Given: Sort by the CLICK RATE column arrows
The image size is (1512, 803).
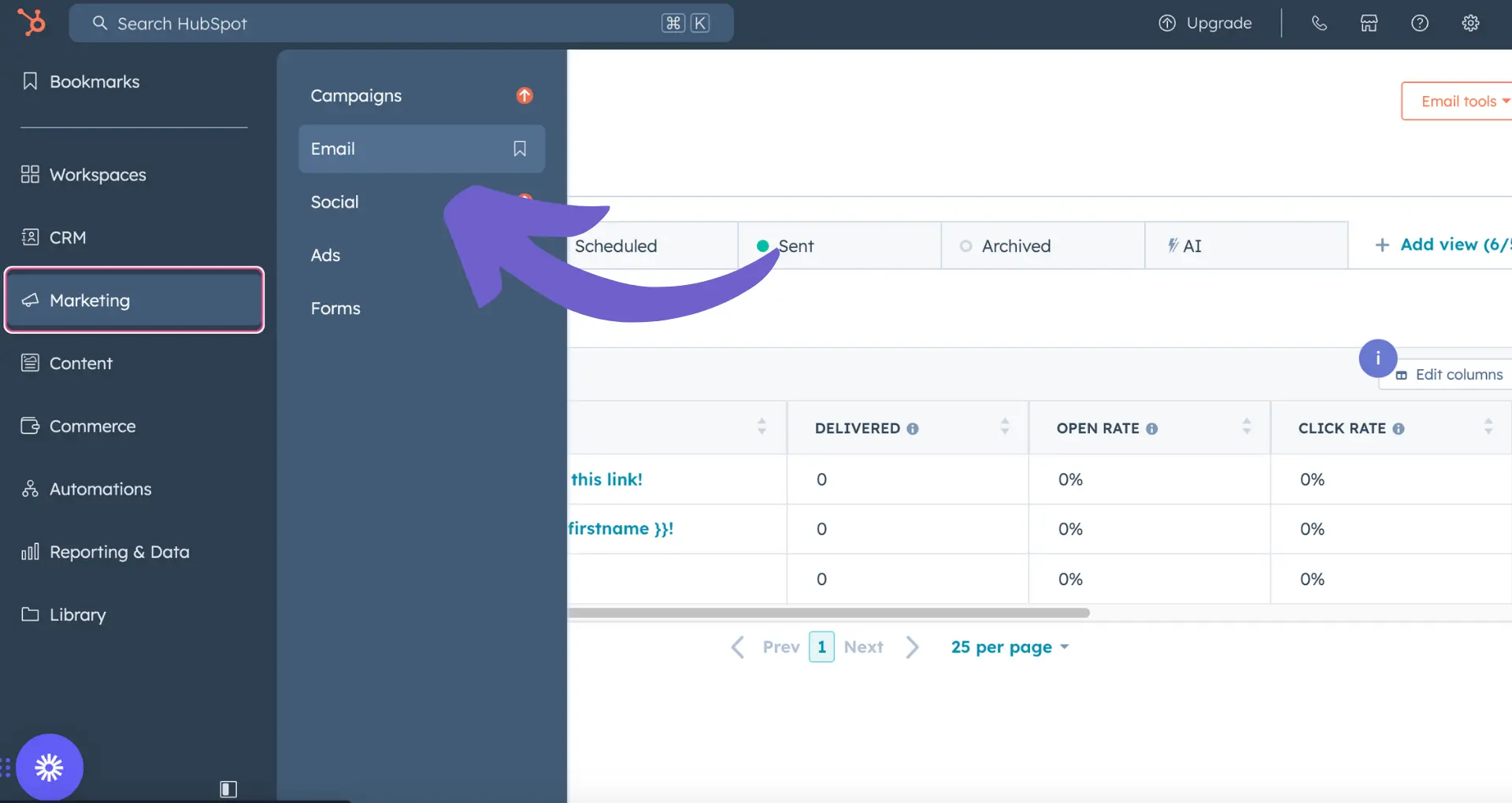Looking at the screenshot, I should [x=1488, y=427].
